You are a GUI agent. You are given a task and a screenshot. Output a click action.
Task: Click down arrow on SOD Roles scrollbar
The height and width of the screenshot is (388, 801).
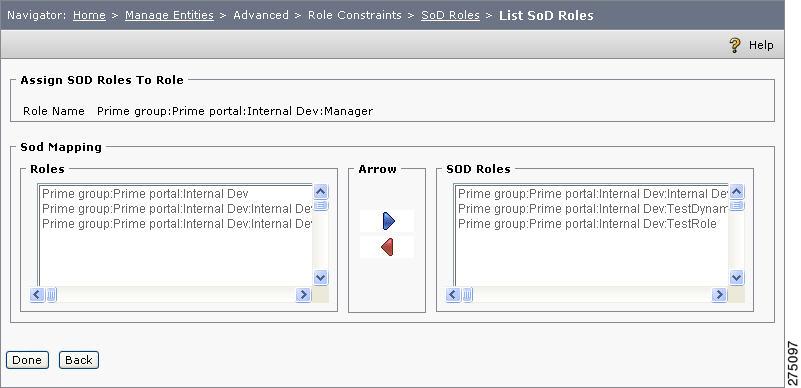pyautogui.click(x=736, y=278)
